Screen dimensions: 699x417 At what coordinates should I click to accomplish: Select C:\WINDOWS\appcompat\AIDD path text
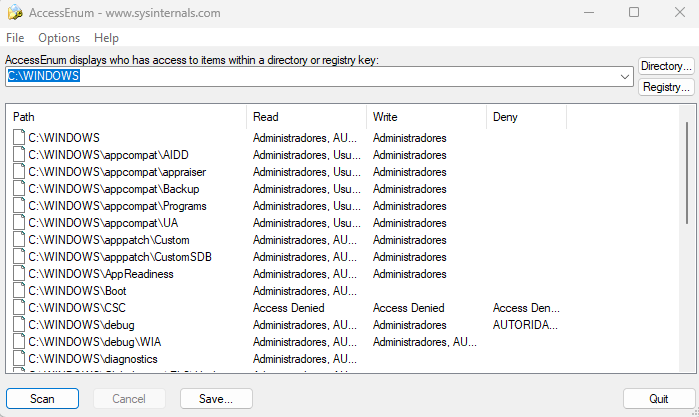pos(108,155)
